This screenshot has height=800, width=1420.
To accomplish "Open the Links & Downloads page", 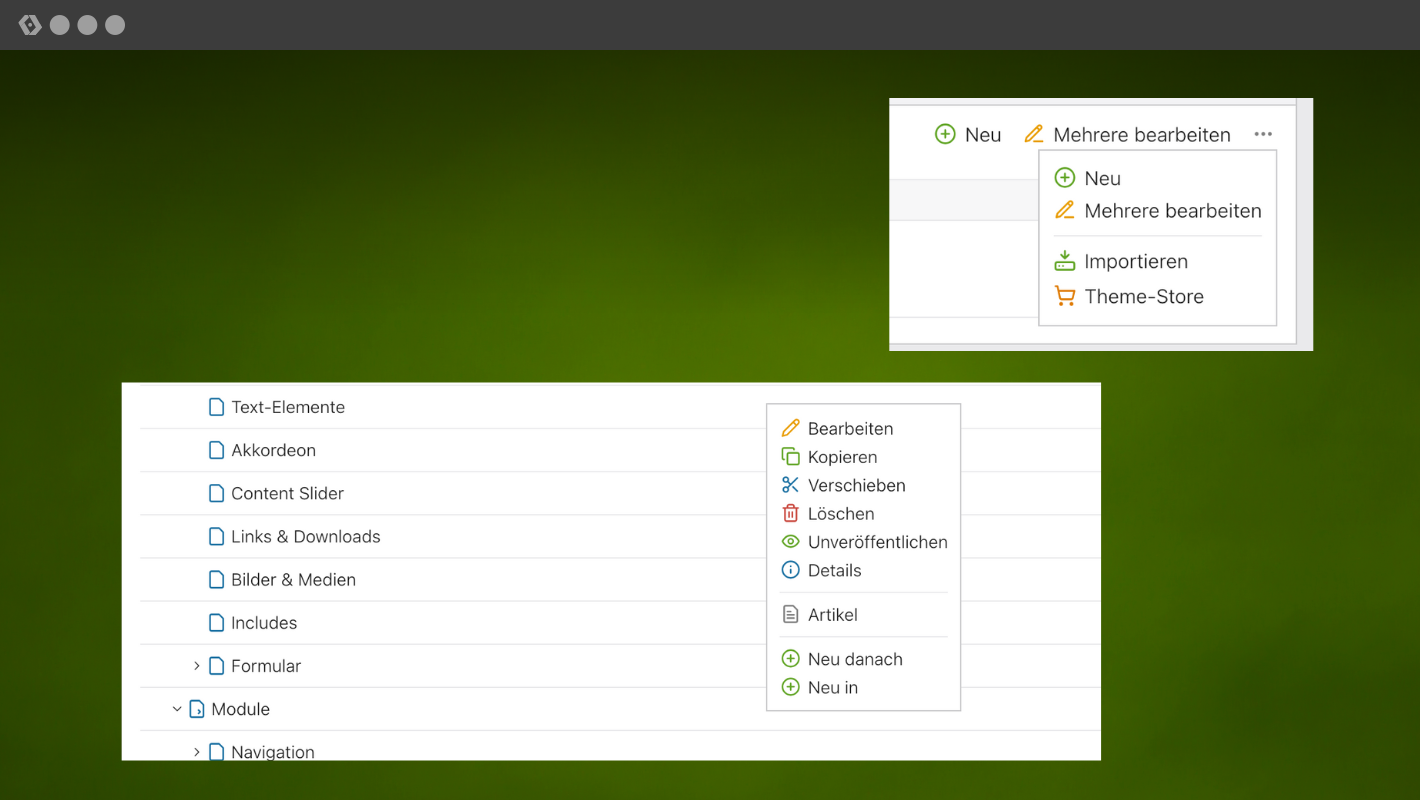I will pos(305,537).
